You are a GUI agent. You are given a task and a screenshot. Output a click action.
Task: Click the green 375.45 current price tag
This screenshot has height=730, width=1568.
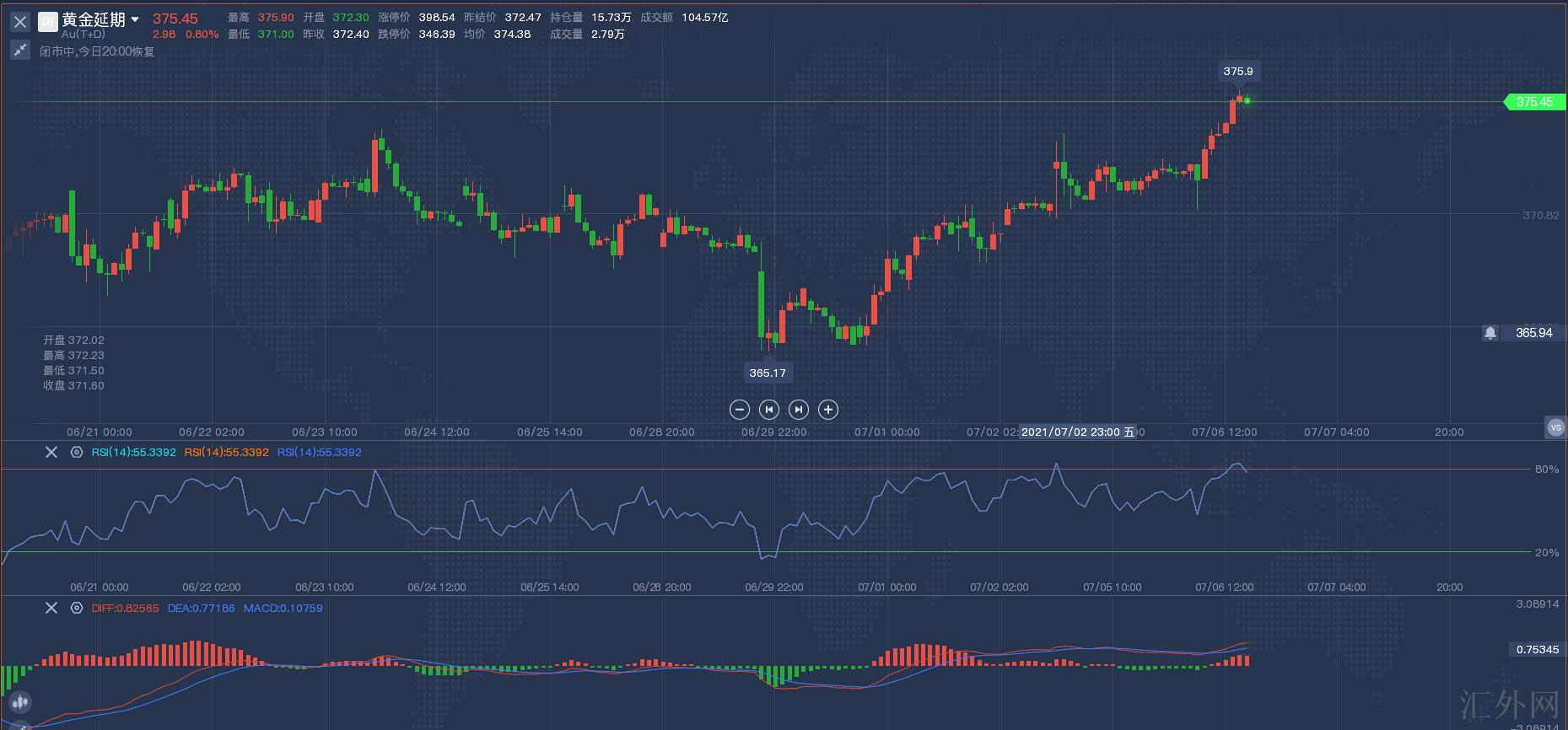[1533, 102]
